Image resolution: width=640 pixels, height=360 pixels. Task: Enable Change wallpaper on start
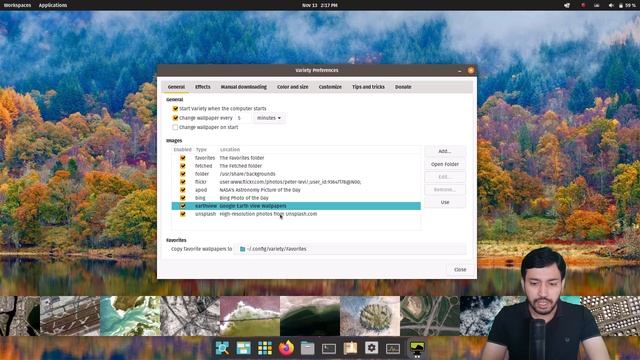[x=176, y=127]
